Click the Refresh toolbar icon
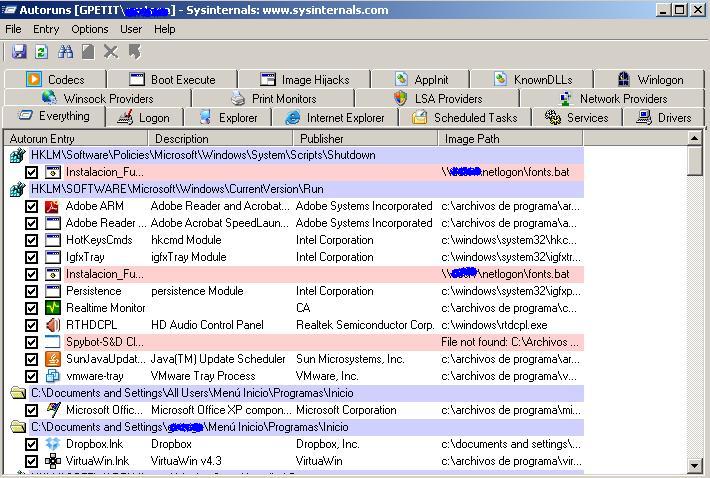The width and height of the screenshot is (710, 478). 42,52
